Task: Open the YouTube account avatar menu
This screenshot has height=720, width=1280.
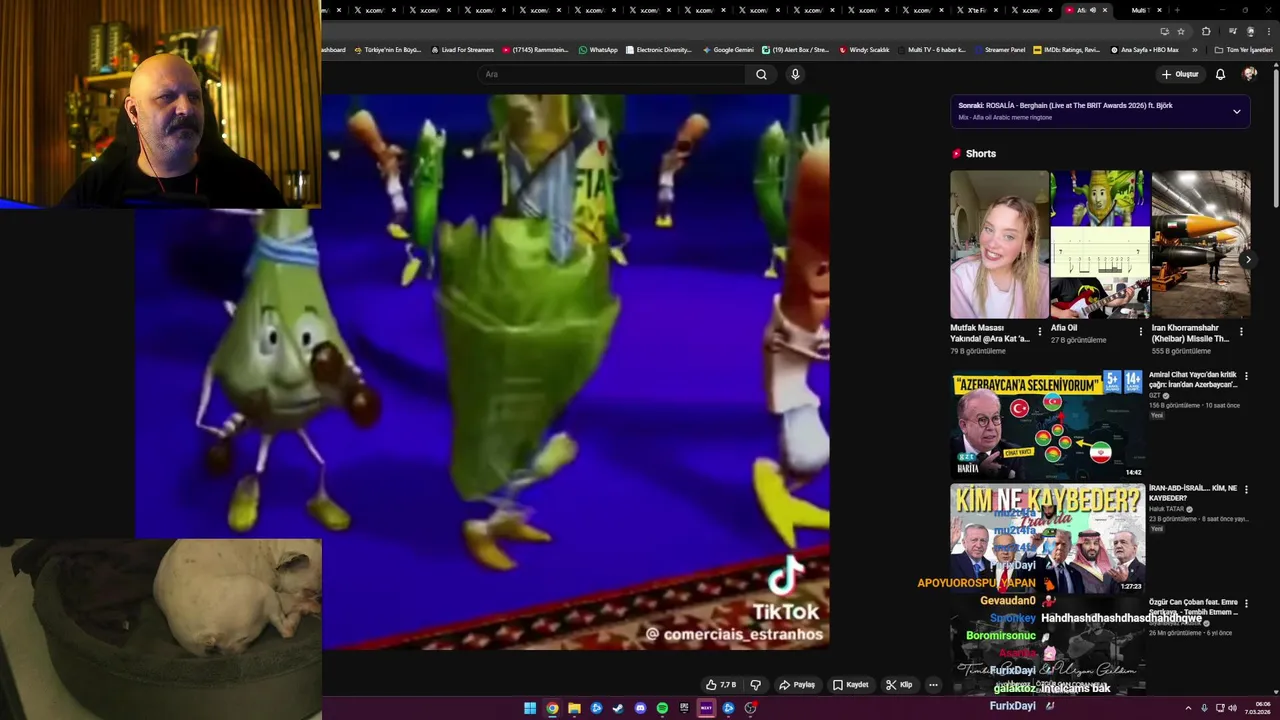Action: 1249,74
